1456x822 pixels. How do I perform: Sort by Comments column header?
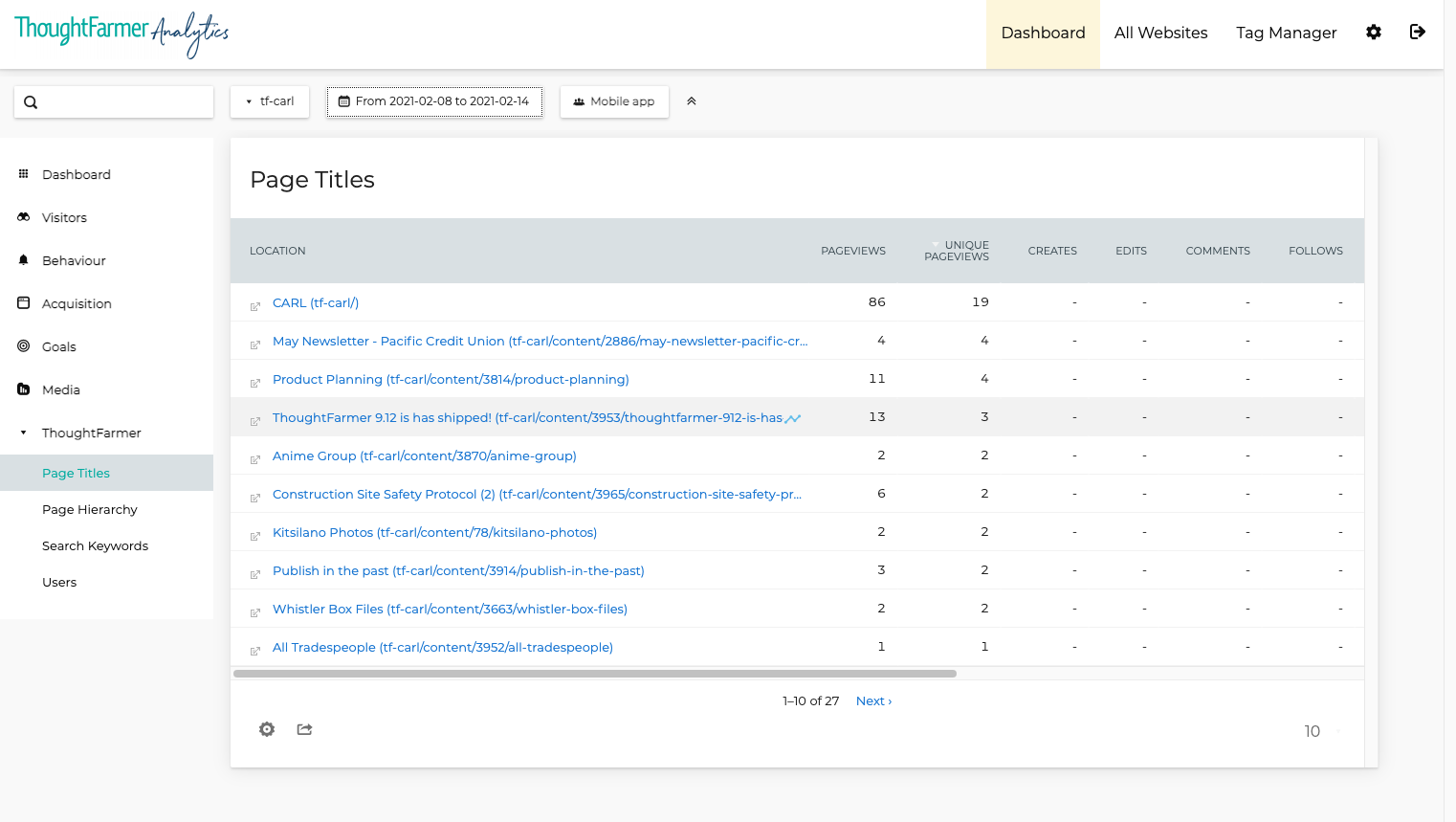[x=1218, y=251]
